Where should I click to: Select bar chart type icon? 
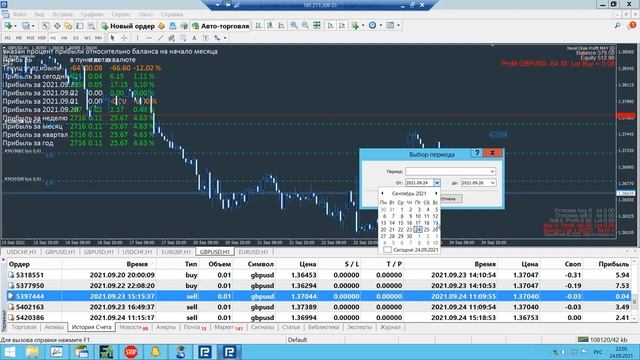tap(258, 26)
